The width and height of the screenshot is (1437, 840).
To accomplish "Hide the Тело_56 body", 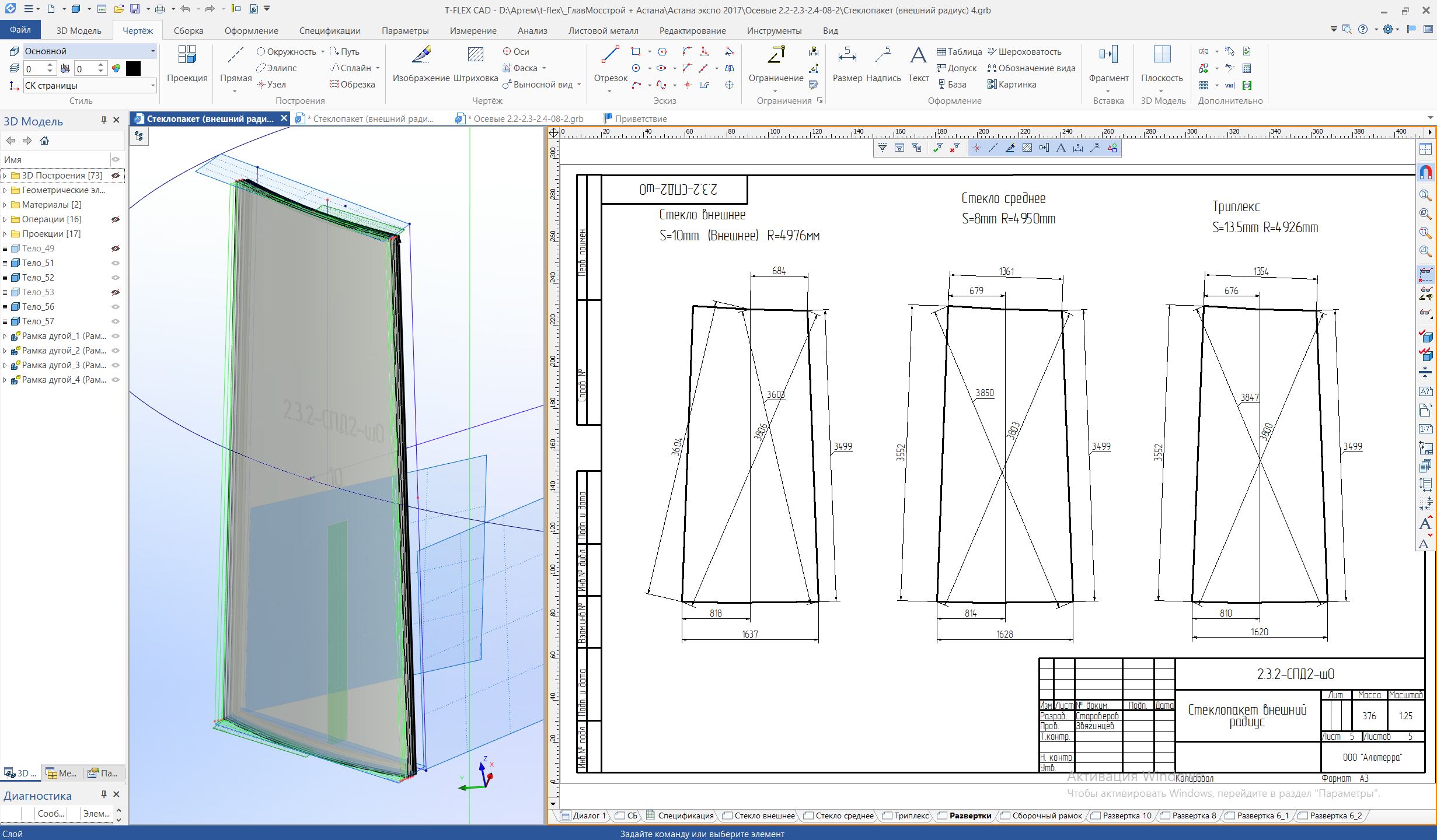I will click(x=116, y=307).
